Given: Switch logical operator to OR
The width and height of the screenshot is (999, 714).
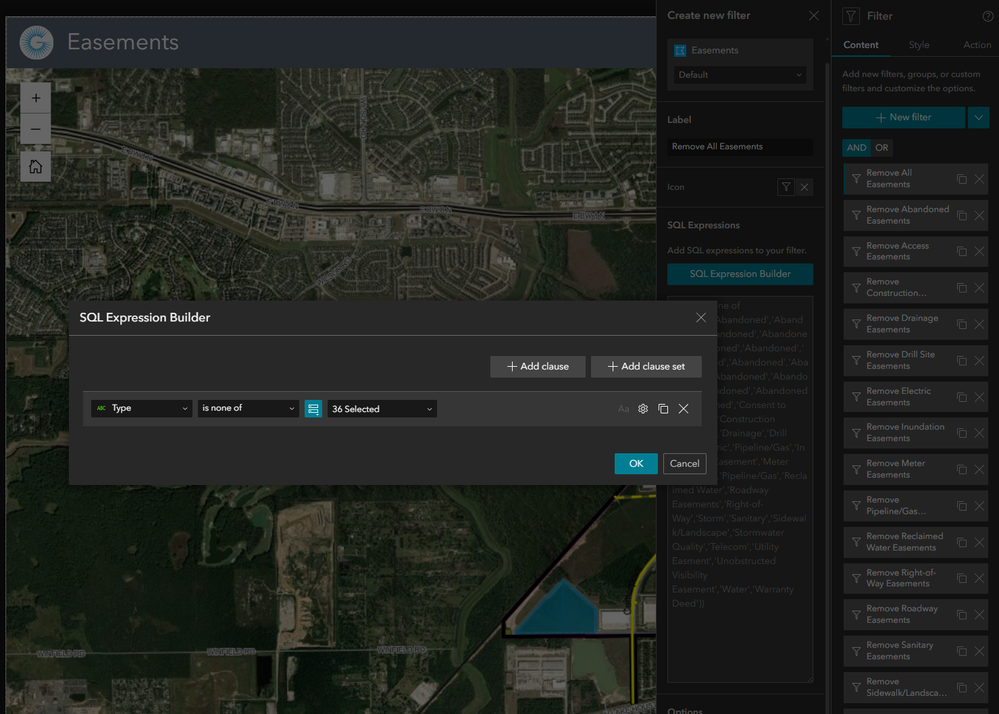Looking at the screenshot, I should (x=881, y=148).
